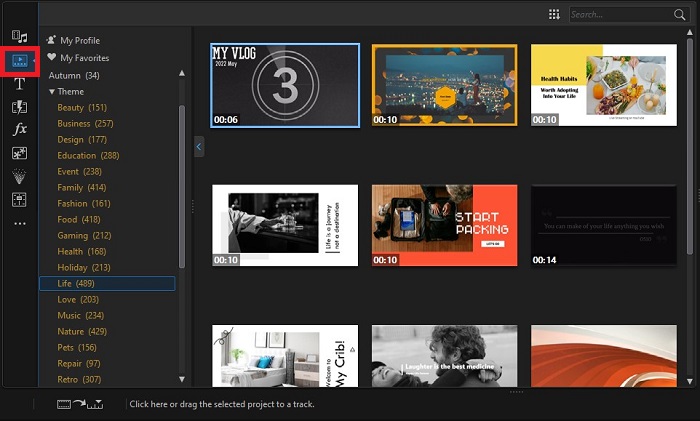The image size is (700, 421).
Task: Select city night lights template
Action: (445, 85)
